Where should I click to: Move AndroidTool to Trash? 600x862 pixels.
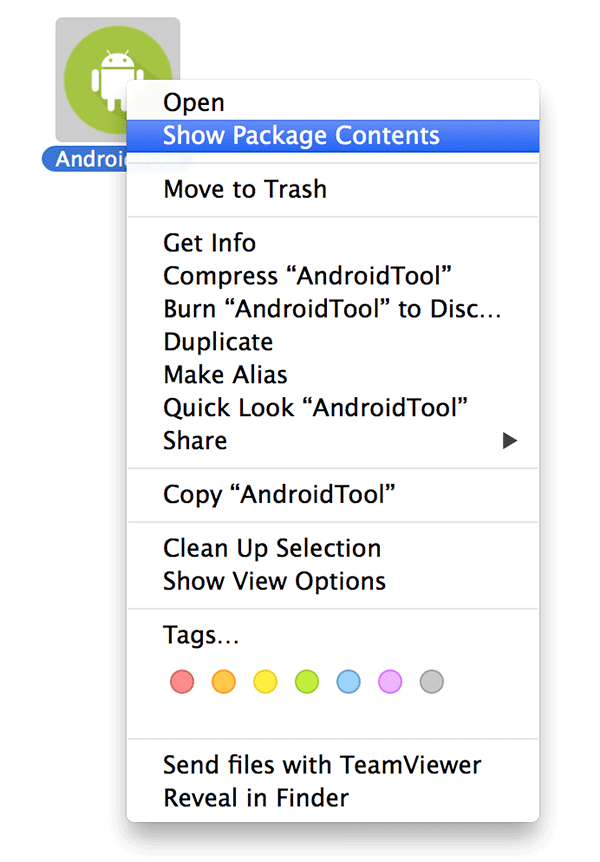[x=244, y=189]
